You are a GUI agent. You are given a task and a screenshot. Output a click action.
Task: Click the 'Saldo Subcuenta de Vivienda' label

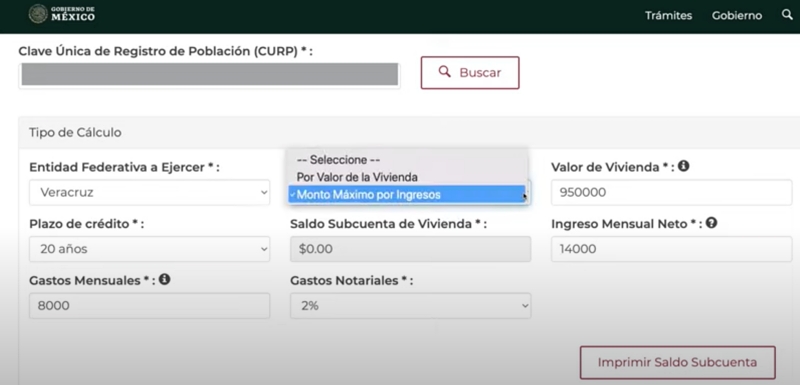(388, 224)
